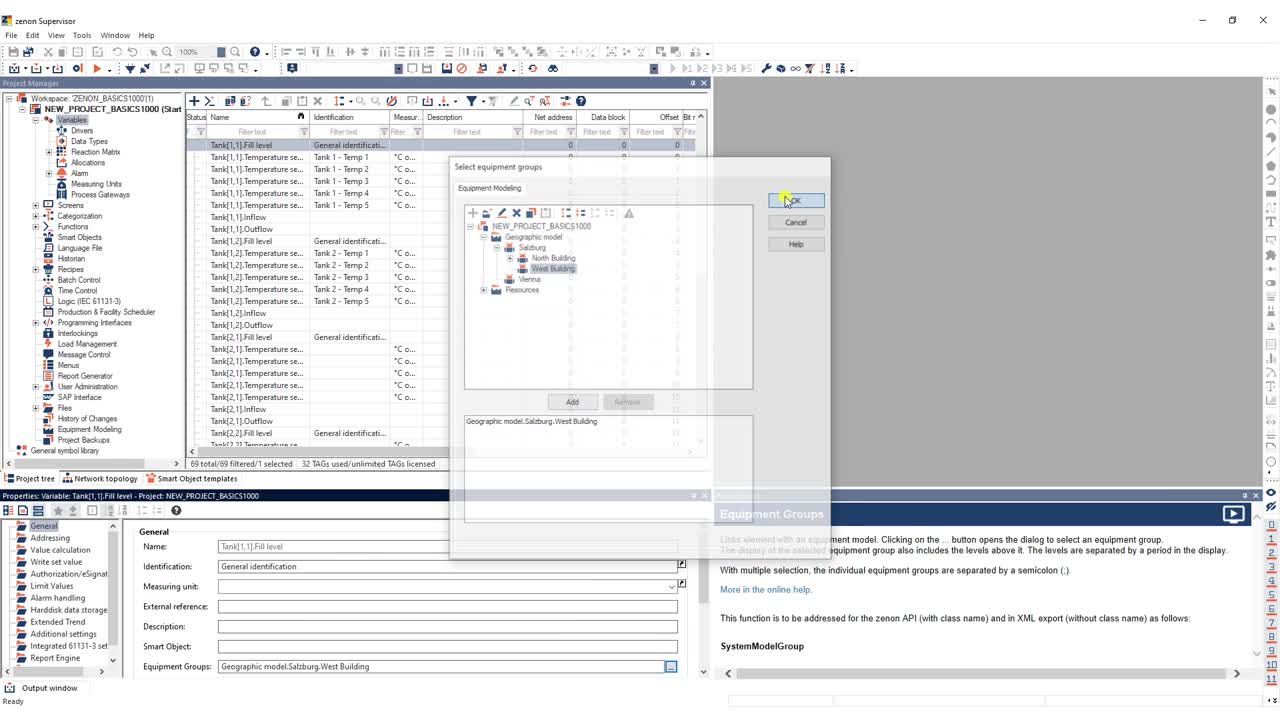Click the video play icon in help panel
This screenshot has width=1280, height=720.
click(x=1234, y=514)
